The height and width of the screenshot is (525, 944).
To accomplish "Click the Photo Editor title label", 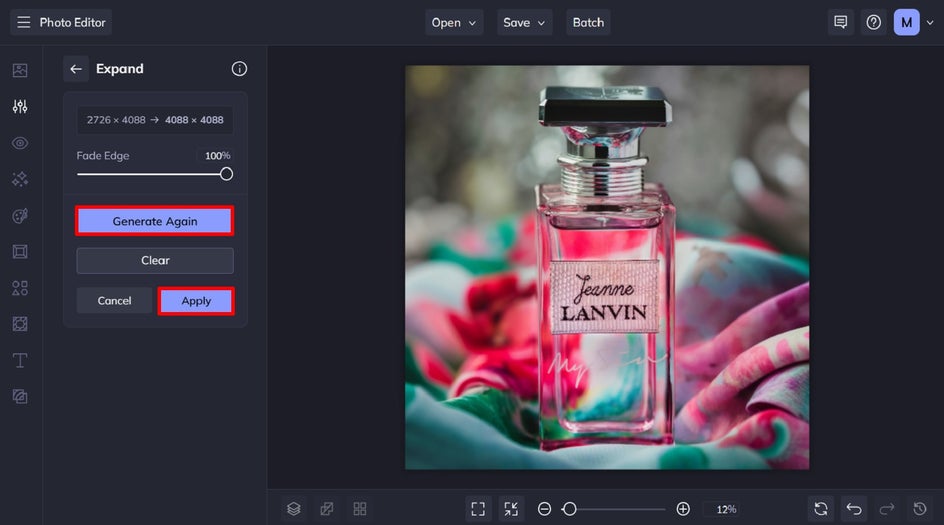I will tap(72, 22).
